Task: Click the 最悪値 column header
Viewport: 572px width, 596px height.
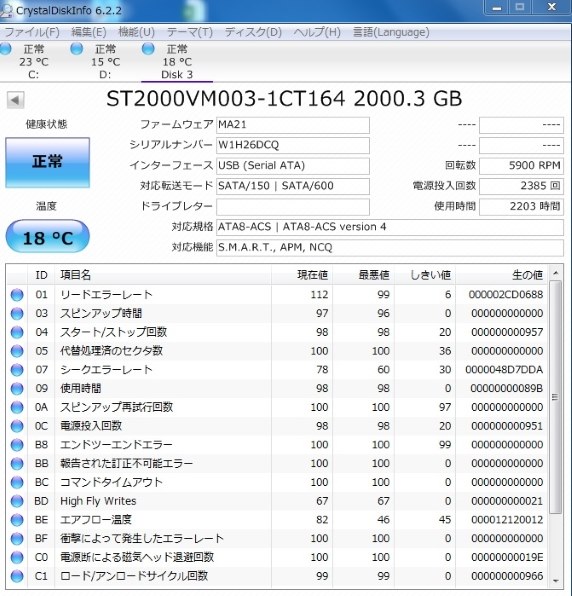Action: (364, 275)
